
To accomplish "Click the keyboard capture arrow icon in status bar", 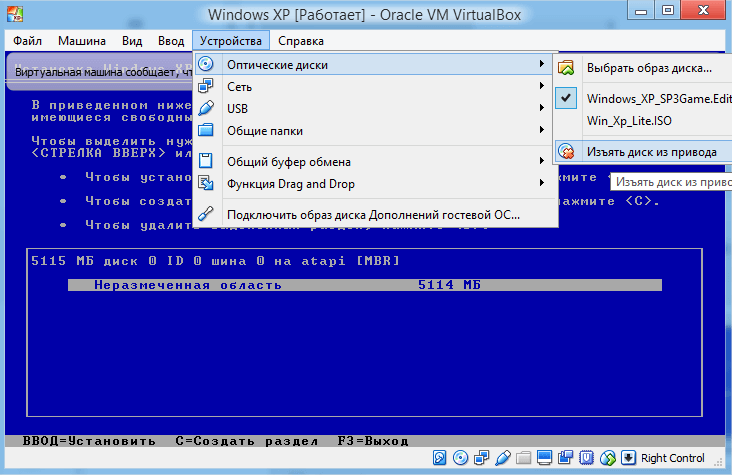I will (628, 458).
